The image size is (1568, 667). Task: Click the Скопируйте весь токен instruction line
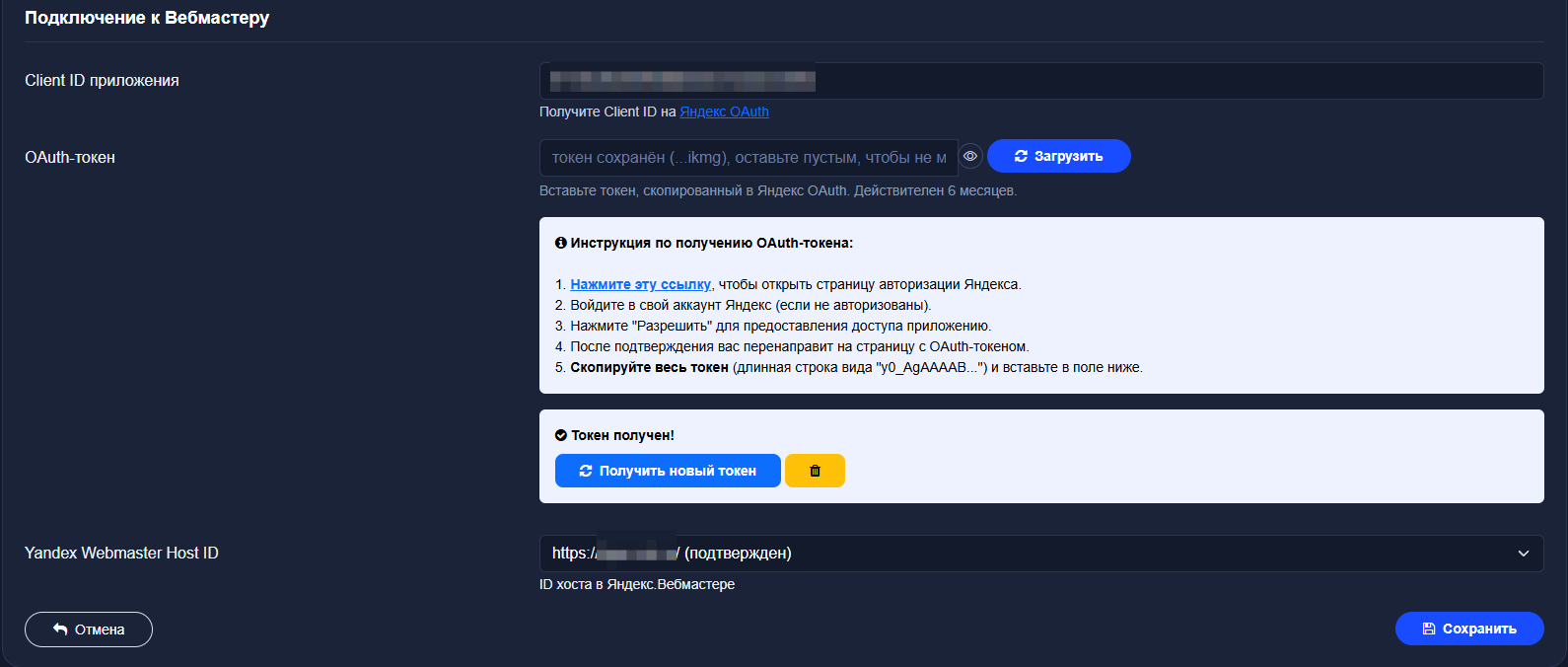[856, 367]
